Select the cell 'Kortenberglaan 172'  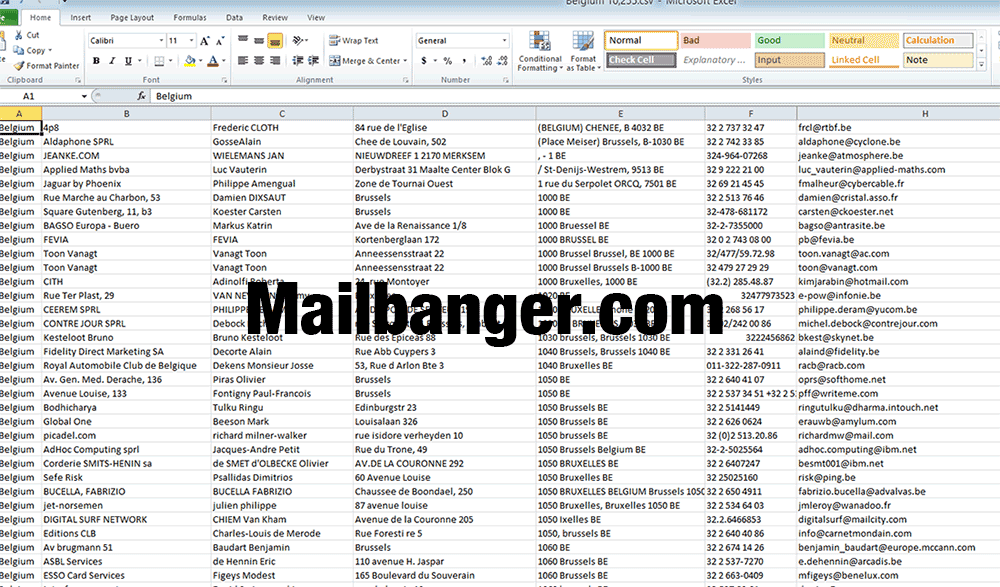[x=445, y=240]
